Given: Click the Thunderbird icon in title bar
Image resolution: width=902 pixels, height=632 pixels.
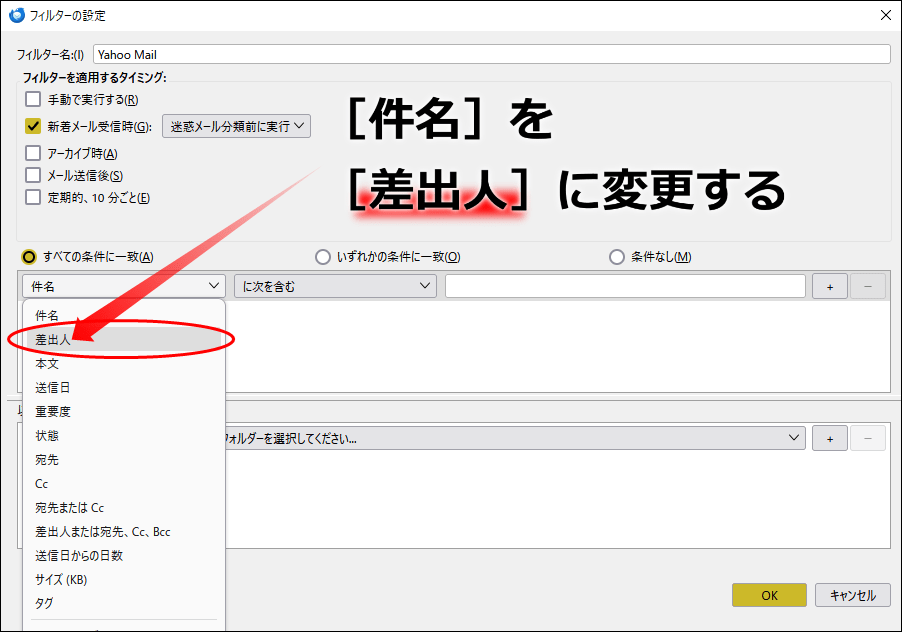Looking at the screenshot, I should 17,15.
